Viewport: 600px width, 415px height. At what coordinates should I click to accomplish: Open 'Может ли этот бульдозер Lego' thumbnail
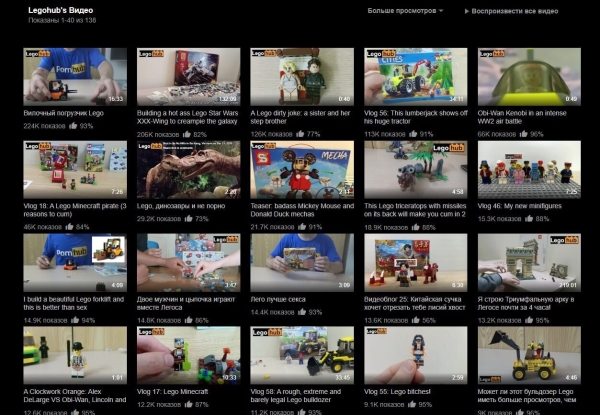[529, 355]
